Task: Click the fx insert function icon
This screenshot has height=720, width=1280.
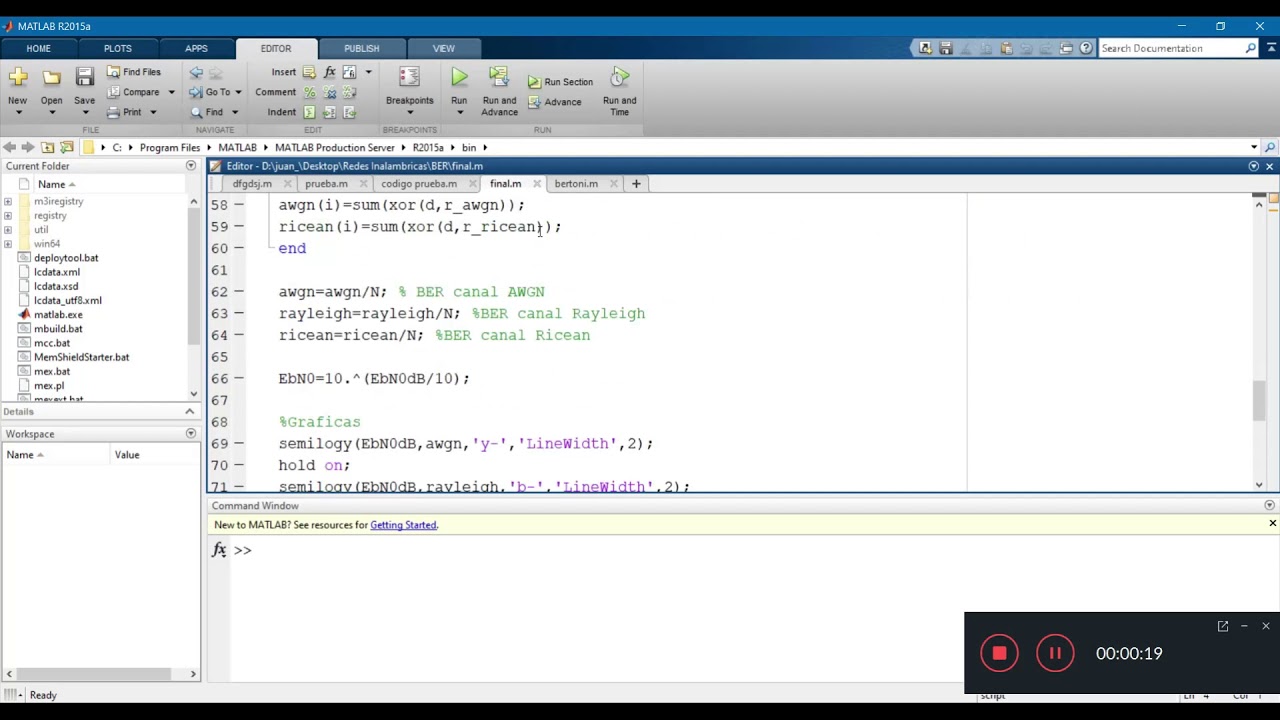Action: [329, 72]
